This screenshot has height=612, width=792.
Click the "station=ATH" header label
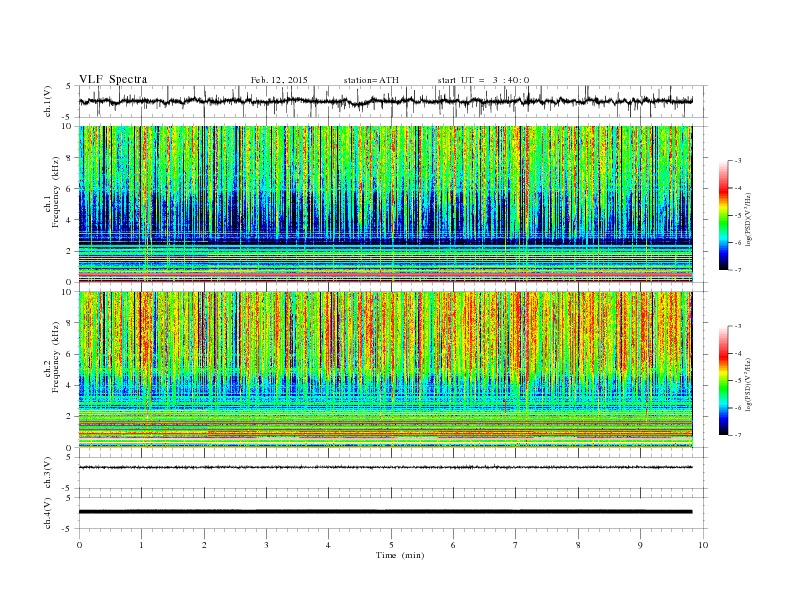pos(371,80)
